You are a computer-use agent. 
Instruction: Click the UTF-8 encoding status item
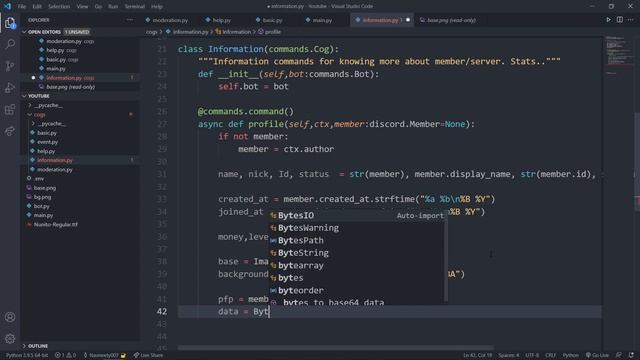[532, 356]
